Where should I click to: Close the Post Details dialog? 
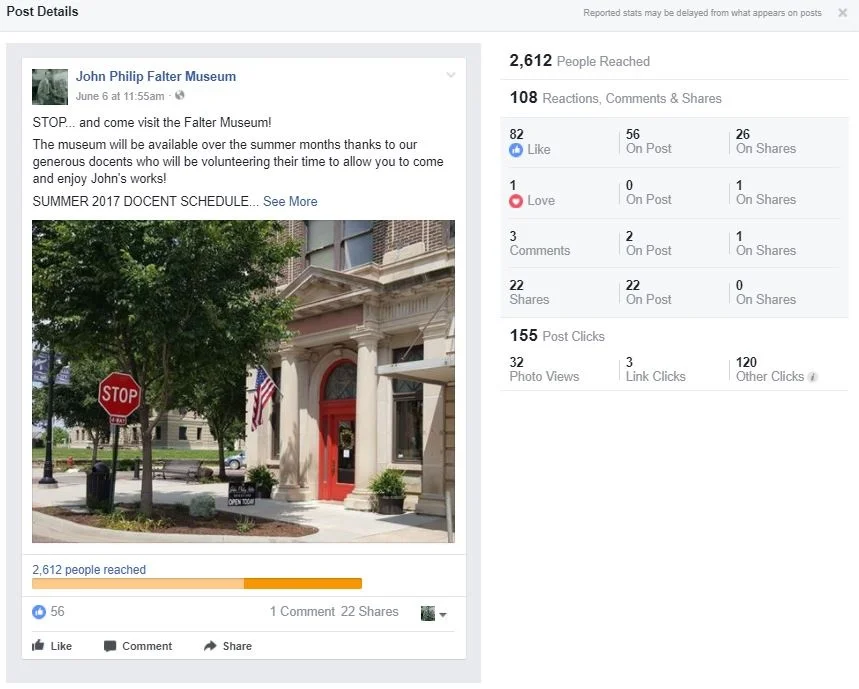coord(842,13)
